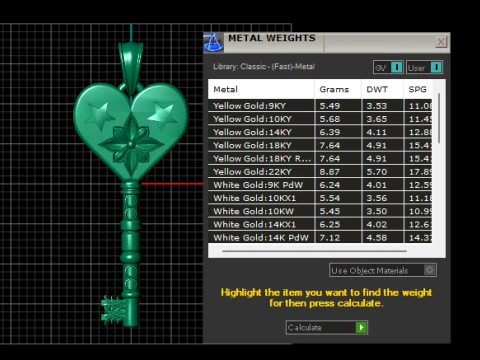The width and height of the screenshot is (480, 360).
Task: Click the key teeth at the shaft bottom
Action: pos(113,311)
